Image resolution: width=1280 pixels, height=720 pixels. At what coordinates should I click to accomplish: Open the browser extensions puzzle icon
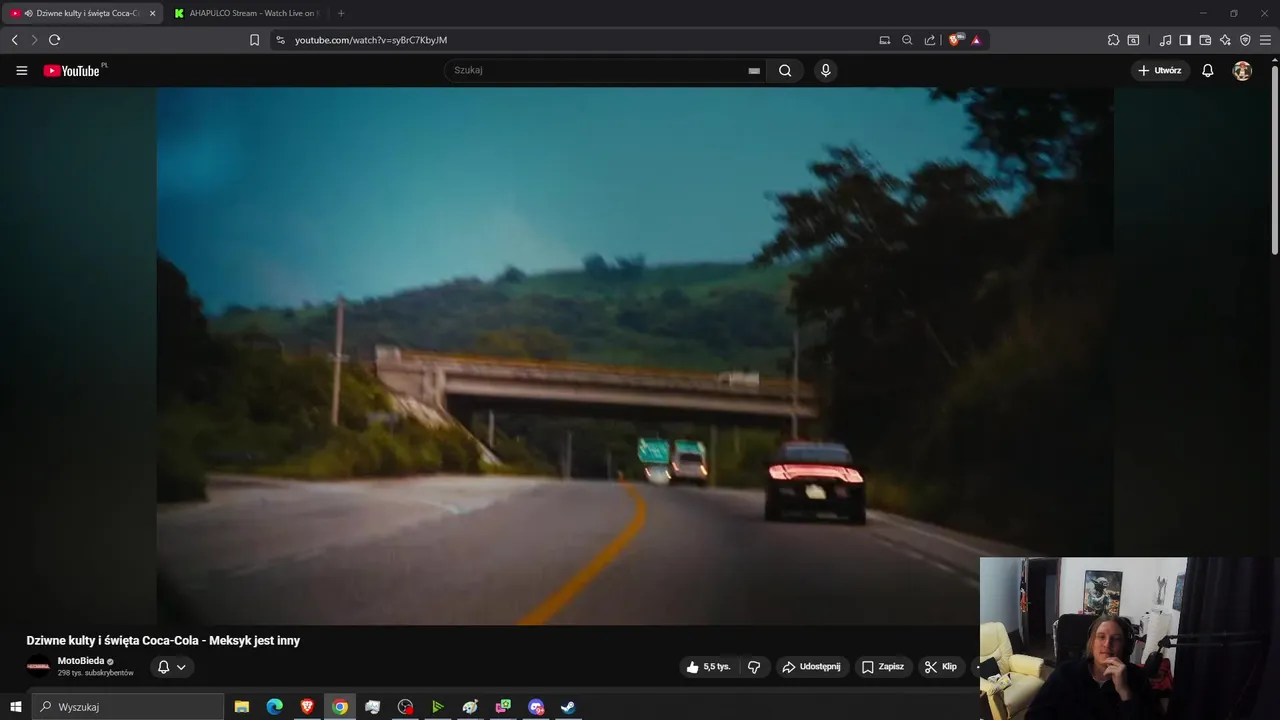tap(1113, 40)
